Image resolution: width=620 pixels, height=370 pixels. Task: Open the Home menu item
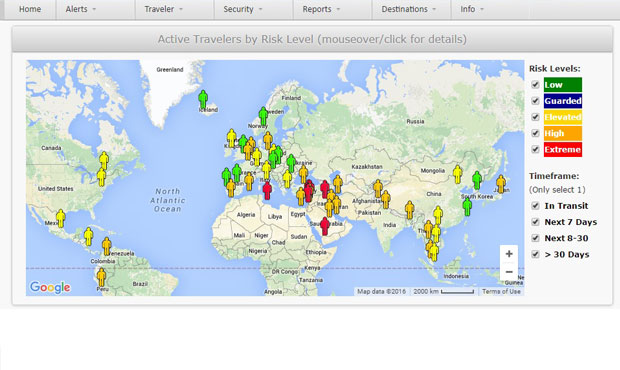click(30, 9)
